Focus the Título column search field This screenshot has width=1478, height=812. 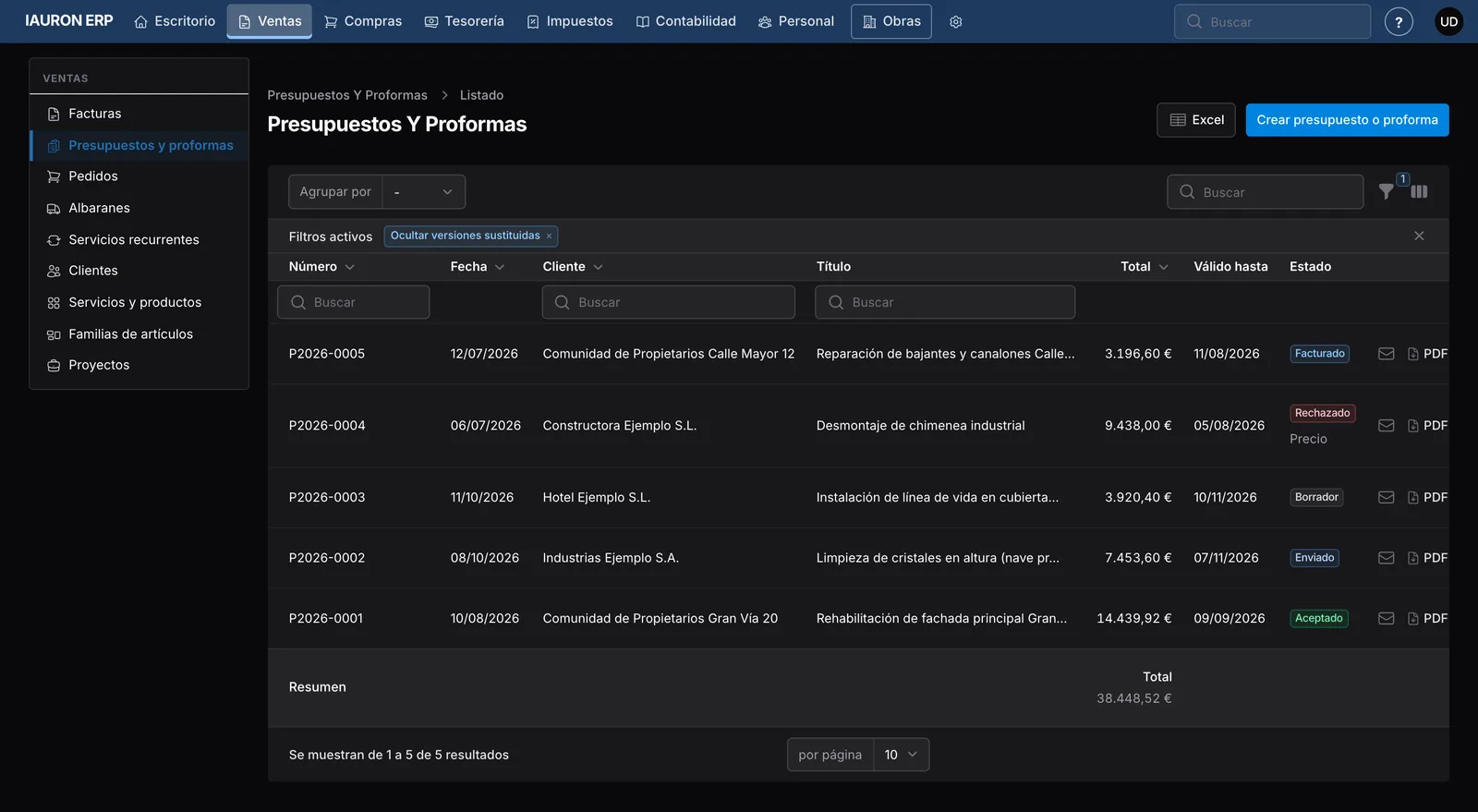click(945, 302)
